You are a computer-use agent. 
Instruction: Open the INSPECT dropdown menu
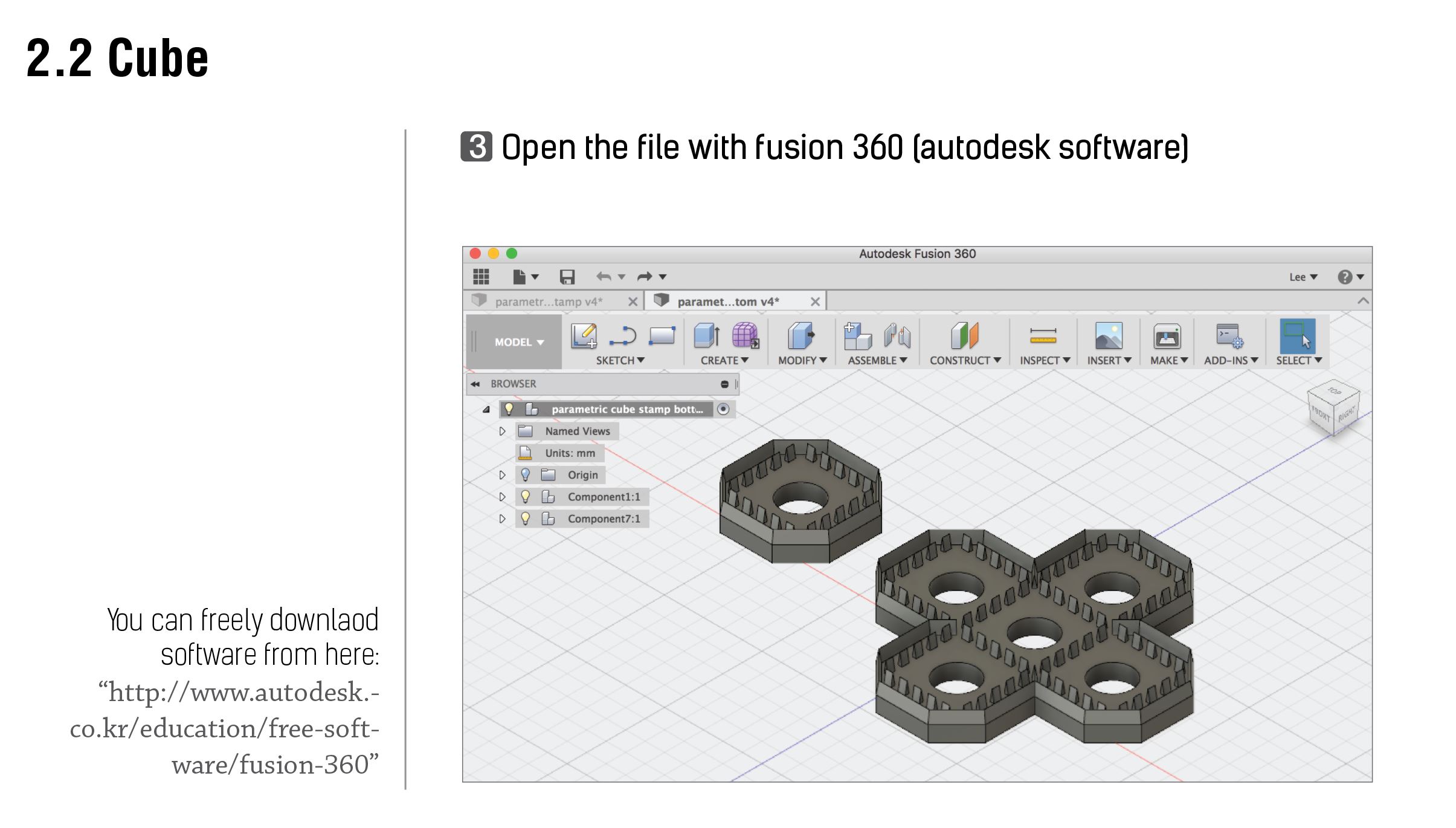(x=1045, y=360)
